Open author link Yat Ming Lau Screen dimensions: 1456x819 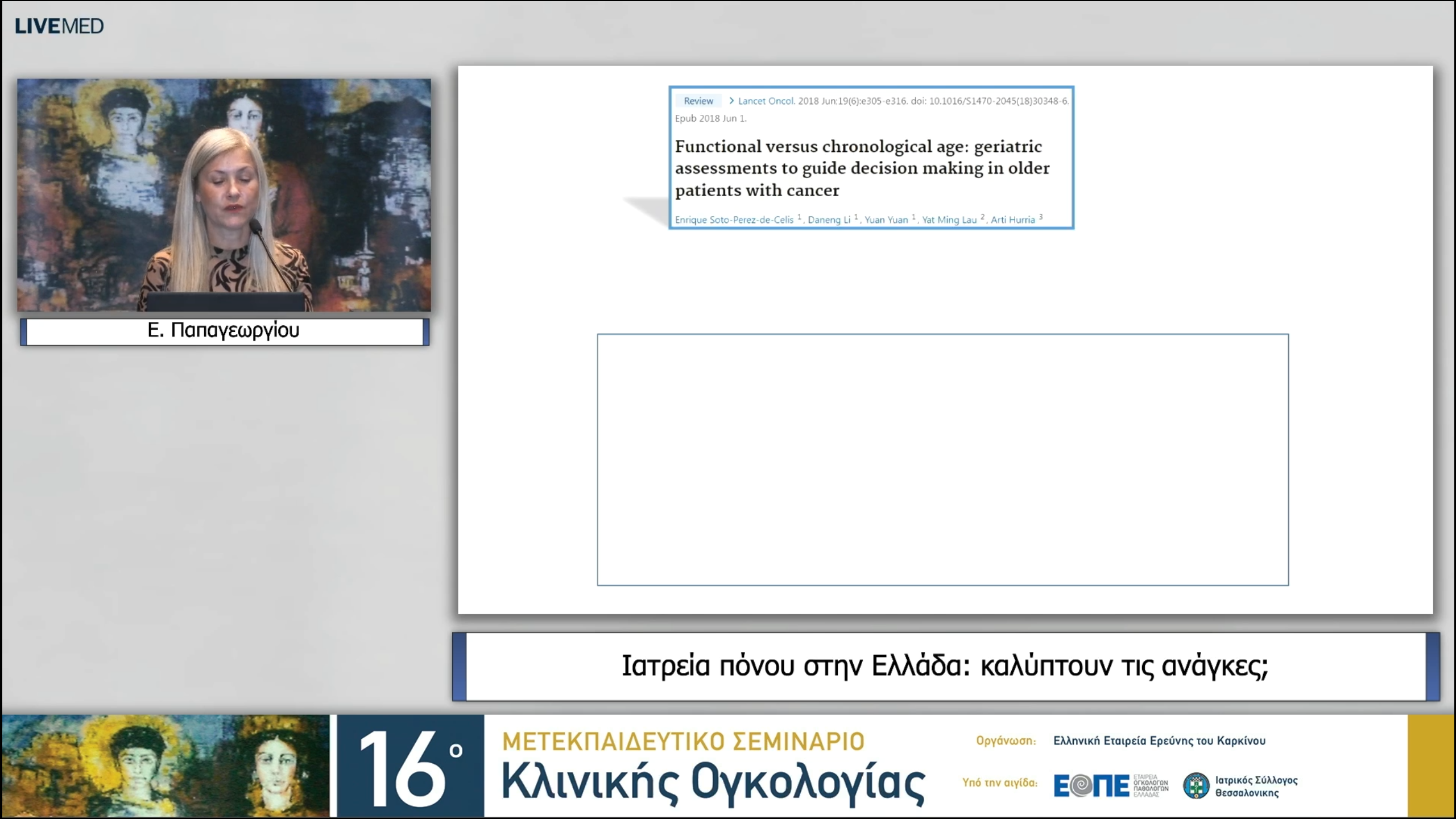pyautogui.click(x=949, y=220)
